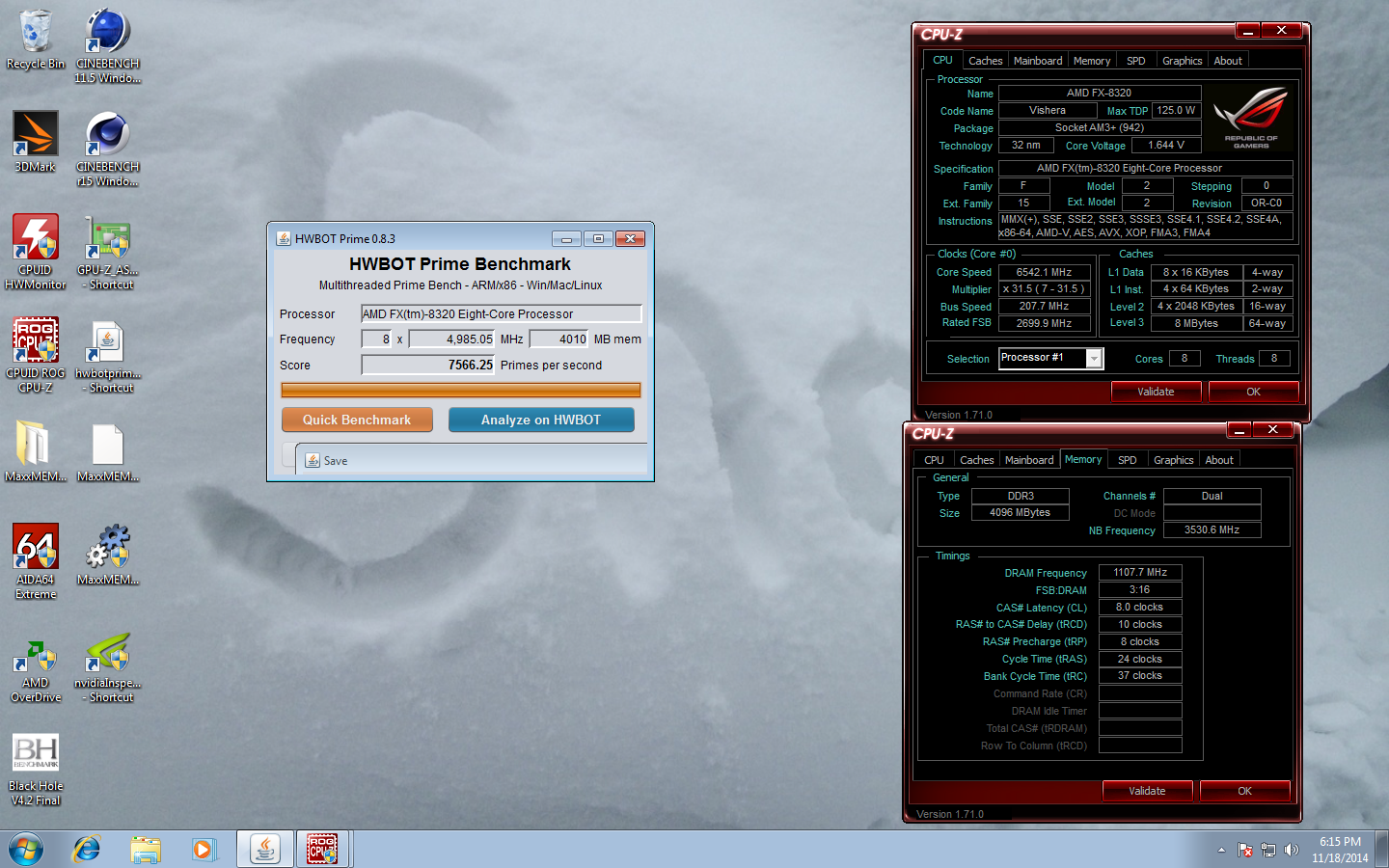Open network tray icon
Screen dimensions: 1389x868
point(1268,850)
